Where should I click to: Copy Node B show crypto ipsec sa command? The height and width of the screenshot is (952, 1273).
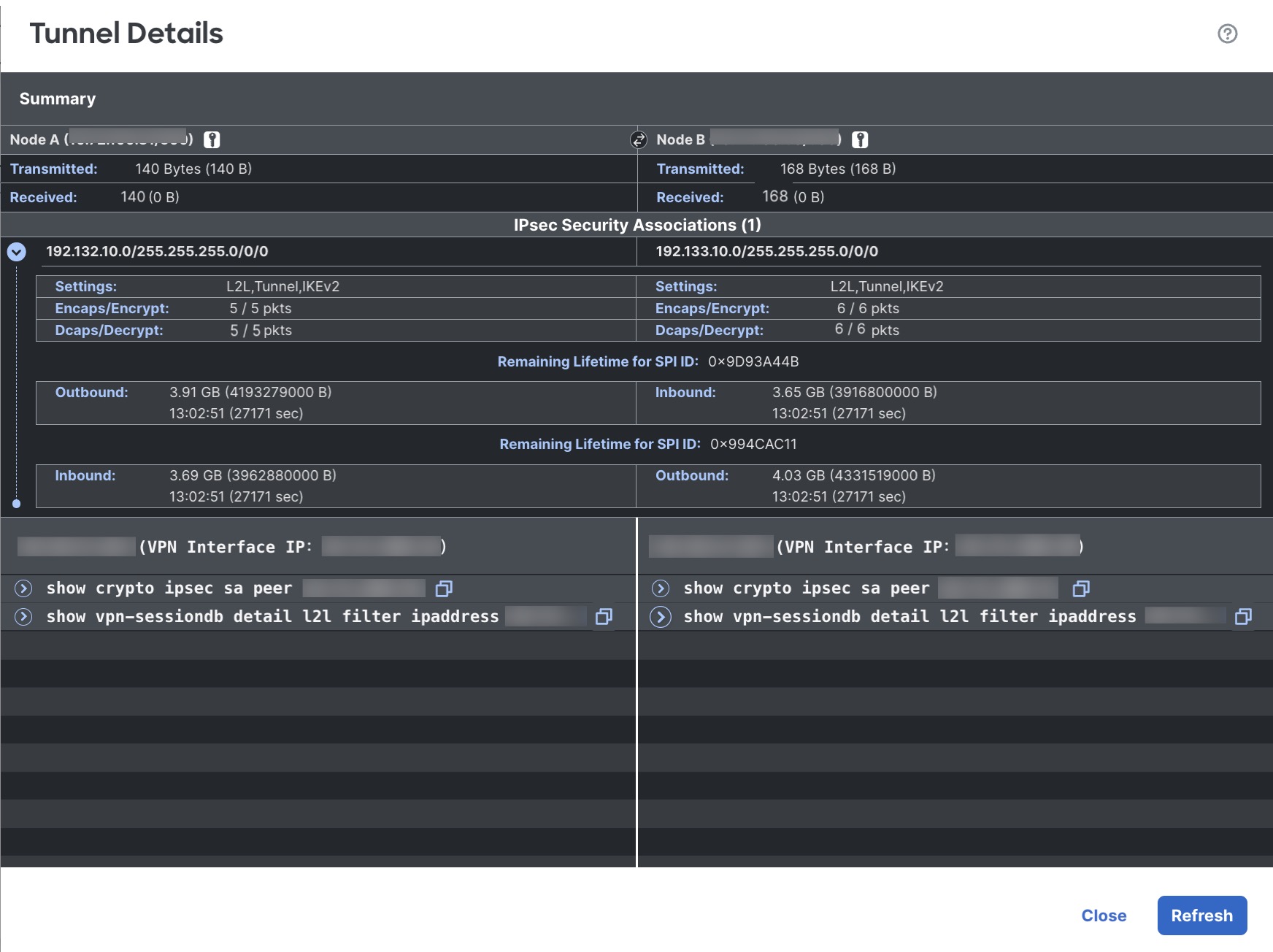1081,588
